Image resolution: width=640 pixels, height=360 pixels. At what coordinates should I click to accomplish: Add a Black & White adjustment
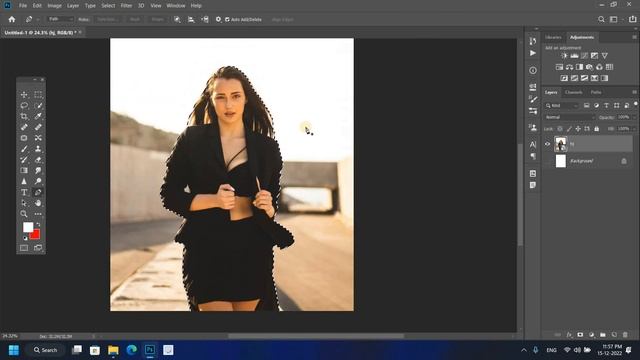(579, 67)
